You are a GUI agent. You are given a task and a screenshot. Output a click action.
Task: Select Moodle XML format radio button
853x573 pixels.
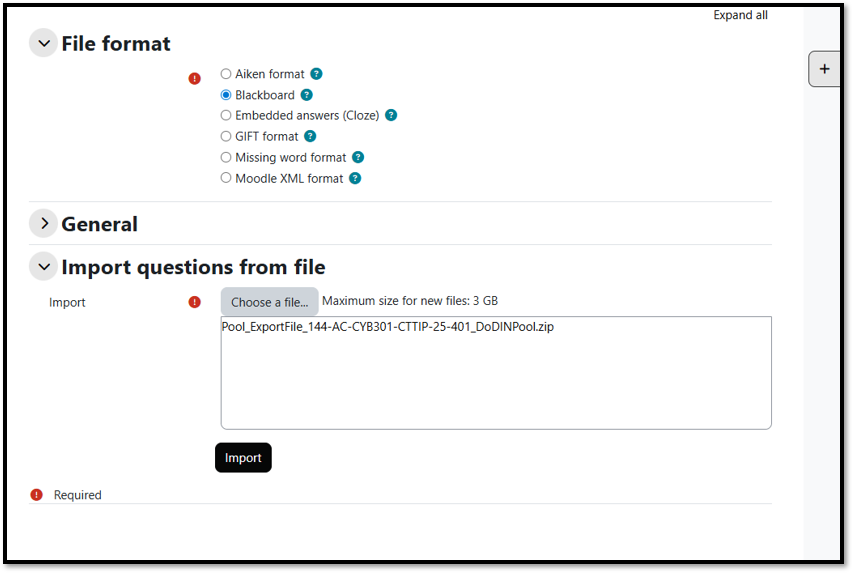[x=226, y=178]
